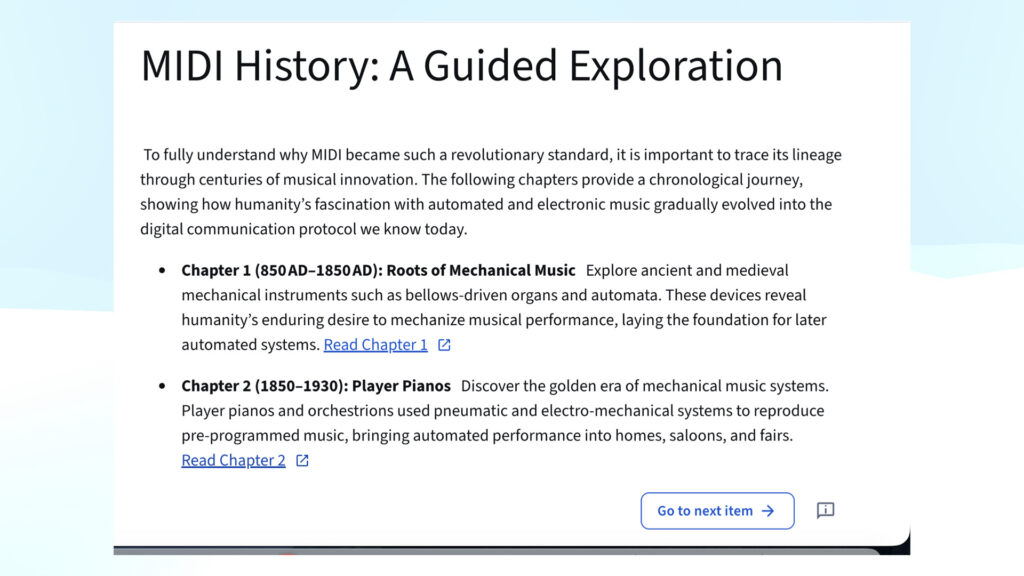Open the Read Chapter 1 link
This screenshot has width=1024, height=576.
click(x=375, y=345)
